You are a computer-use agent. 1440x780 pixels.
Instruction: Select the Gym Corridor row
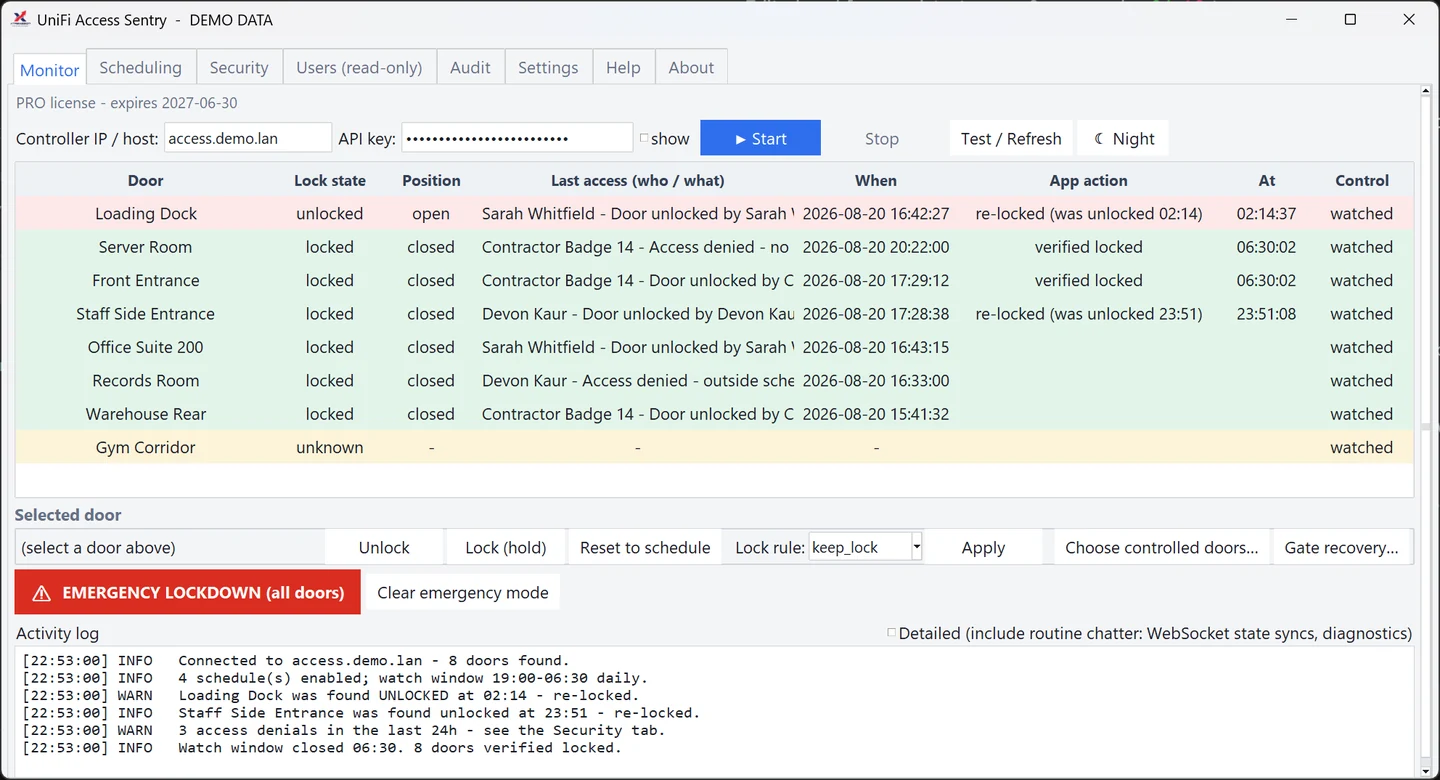[714, 447]
